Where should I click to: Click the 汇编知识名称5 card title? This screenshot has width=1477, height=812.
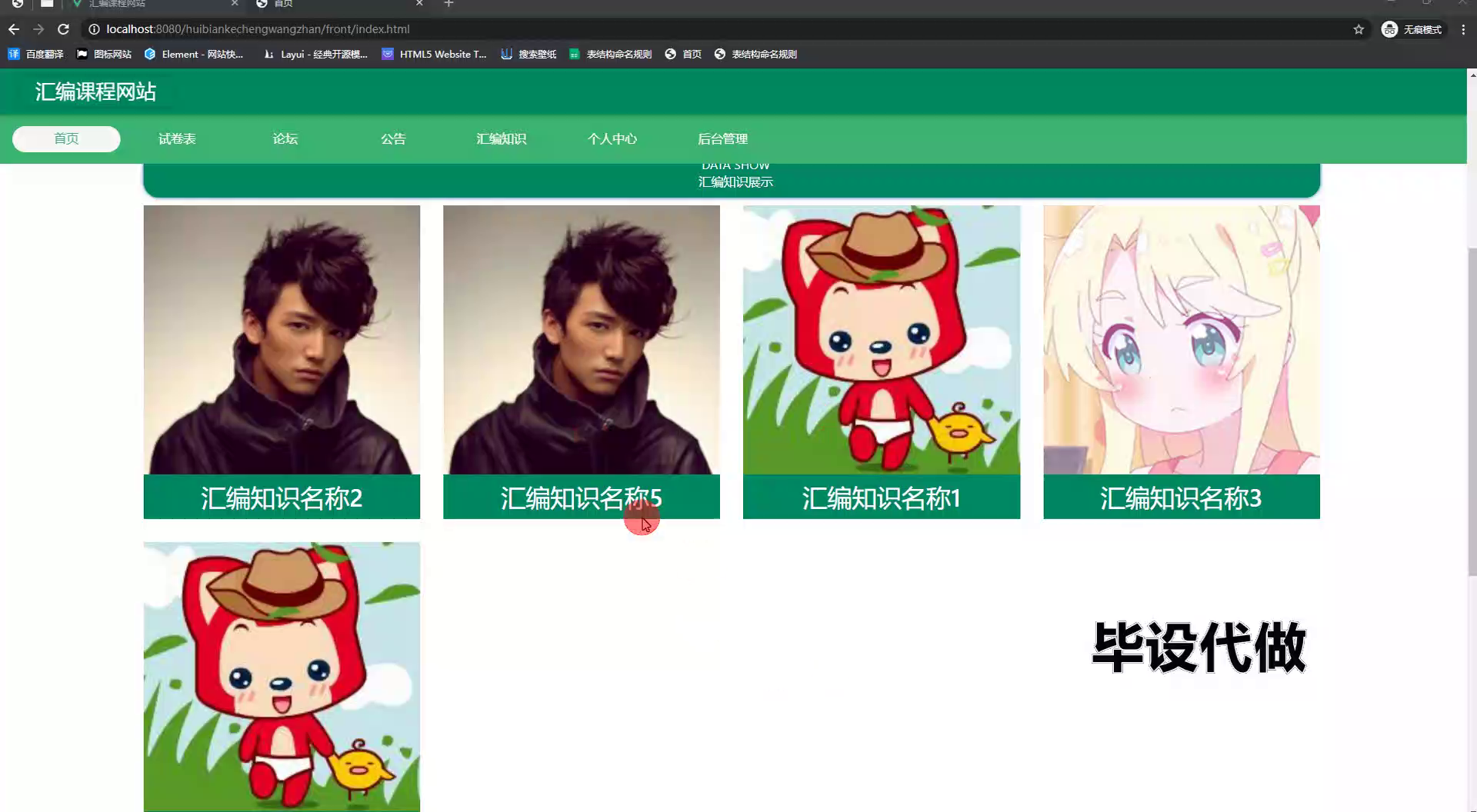pos(582,498)
